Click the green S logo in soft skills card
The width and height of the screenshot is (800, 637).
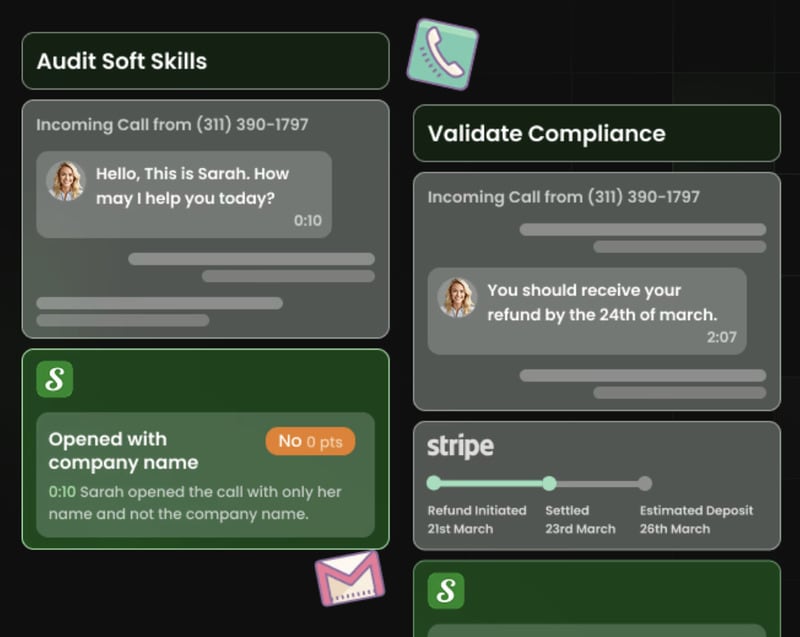55,380
